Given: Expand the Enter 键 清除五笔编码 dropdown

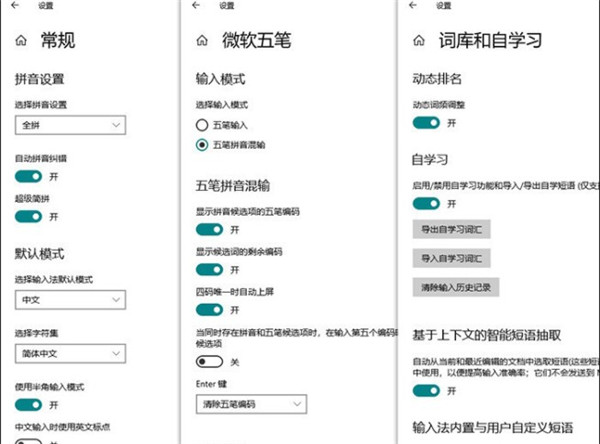Looking at the screenshot, I should [x=250, y=403].
